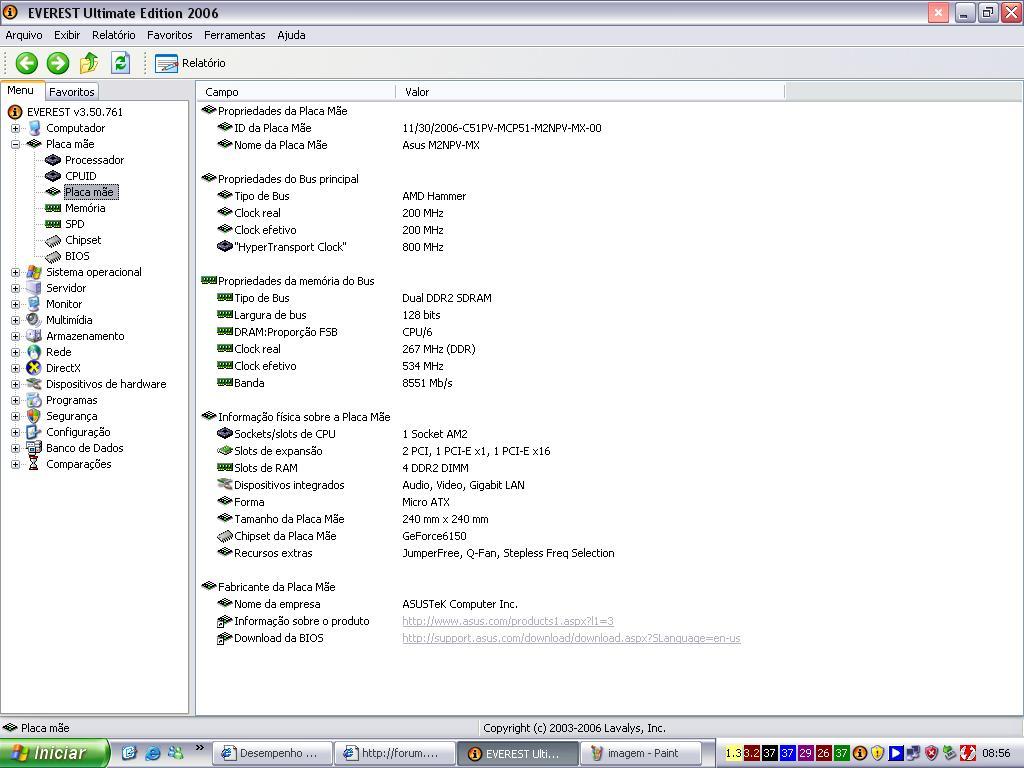The height and width of the screenshot is (768, 1024).
Task: Expand the Servidor node
Action: [x=16, y=289]
